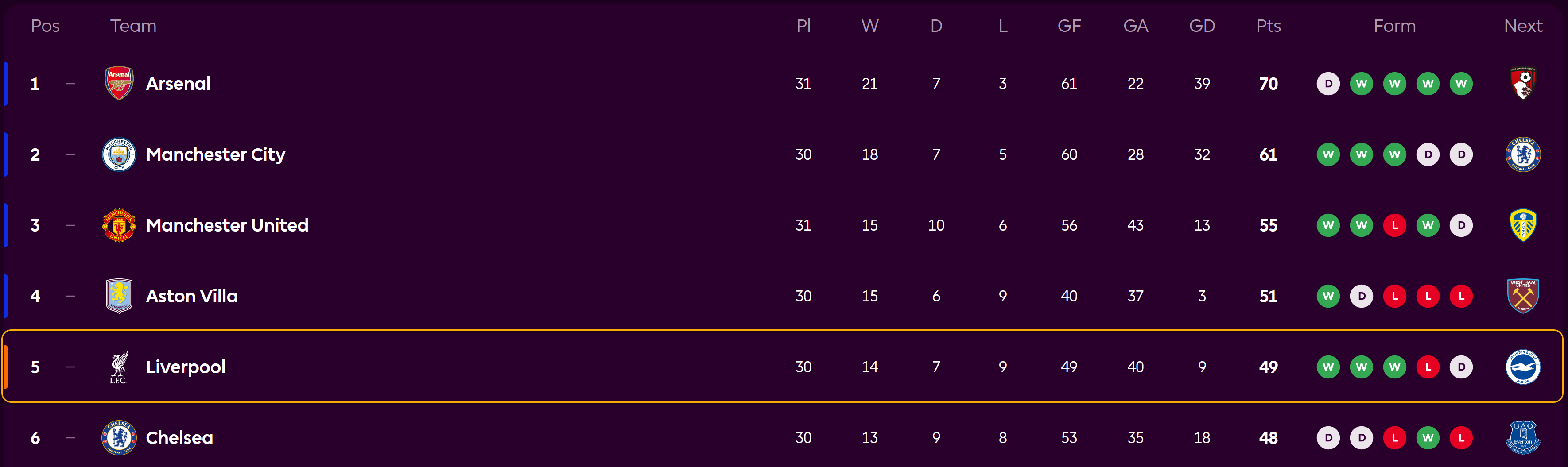This screenshot has height=467, width=1568.
Task: Click Chelsea's green win form badge
Action: 1428,438
